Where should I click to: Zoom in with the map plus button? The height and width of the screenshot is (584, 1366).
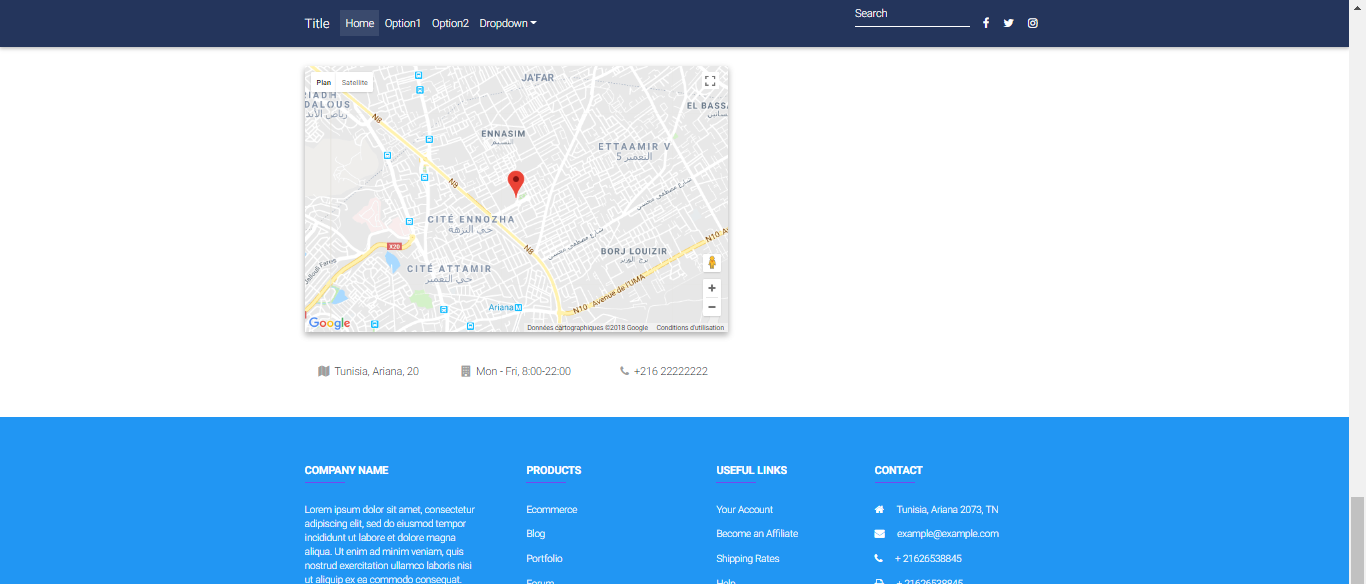click(712, 288)
